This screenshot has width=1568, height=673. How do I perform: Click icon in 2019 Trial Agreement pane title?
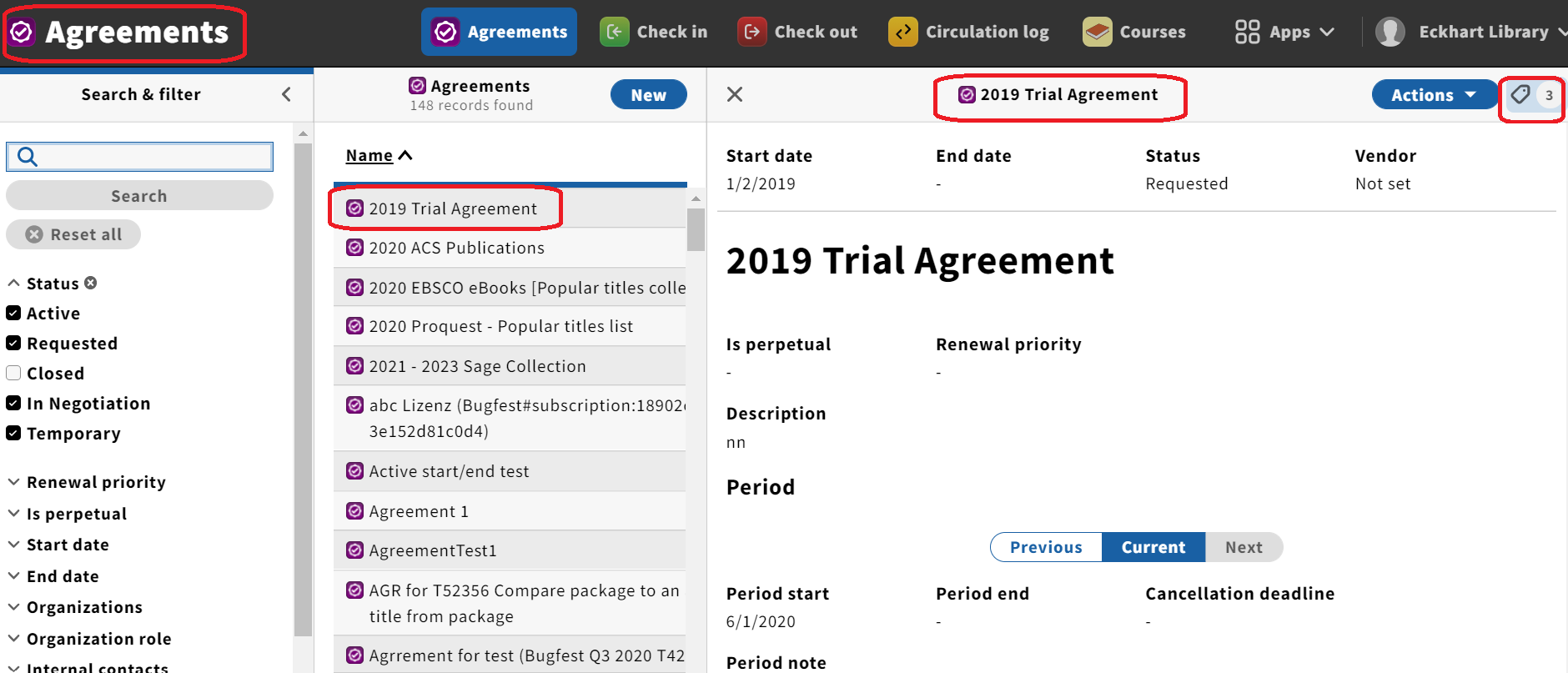(x=967, y=94)
